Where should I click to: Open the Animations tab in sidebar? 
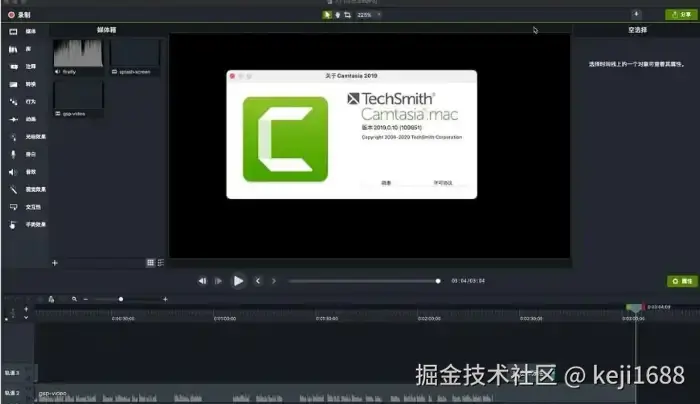pos(22,119)
